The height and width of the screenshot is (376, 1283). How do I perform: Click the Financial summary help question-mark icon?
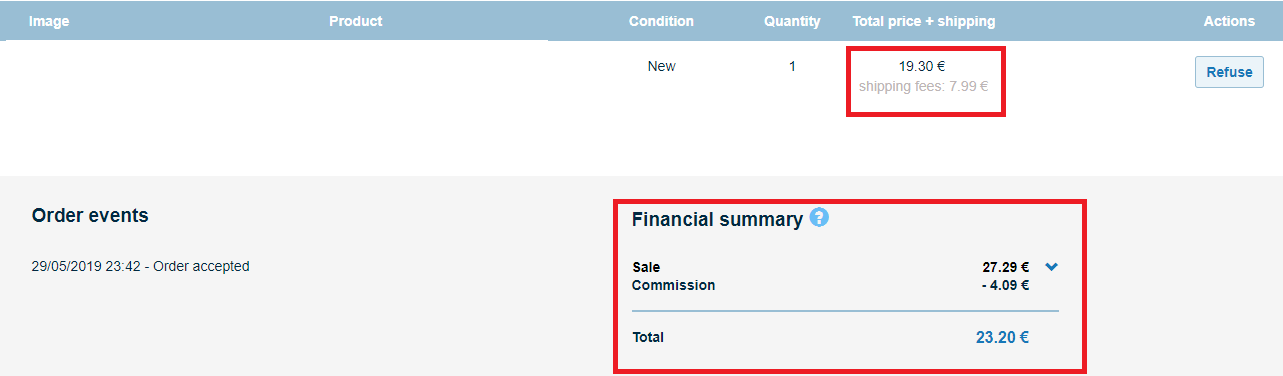pos(819,217)
